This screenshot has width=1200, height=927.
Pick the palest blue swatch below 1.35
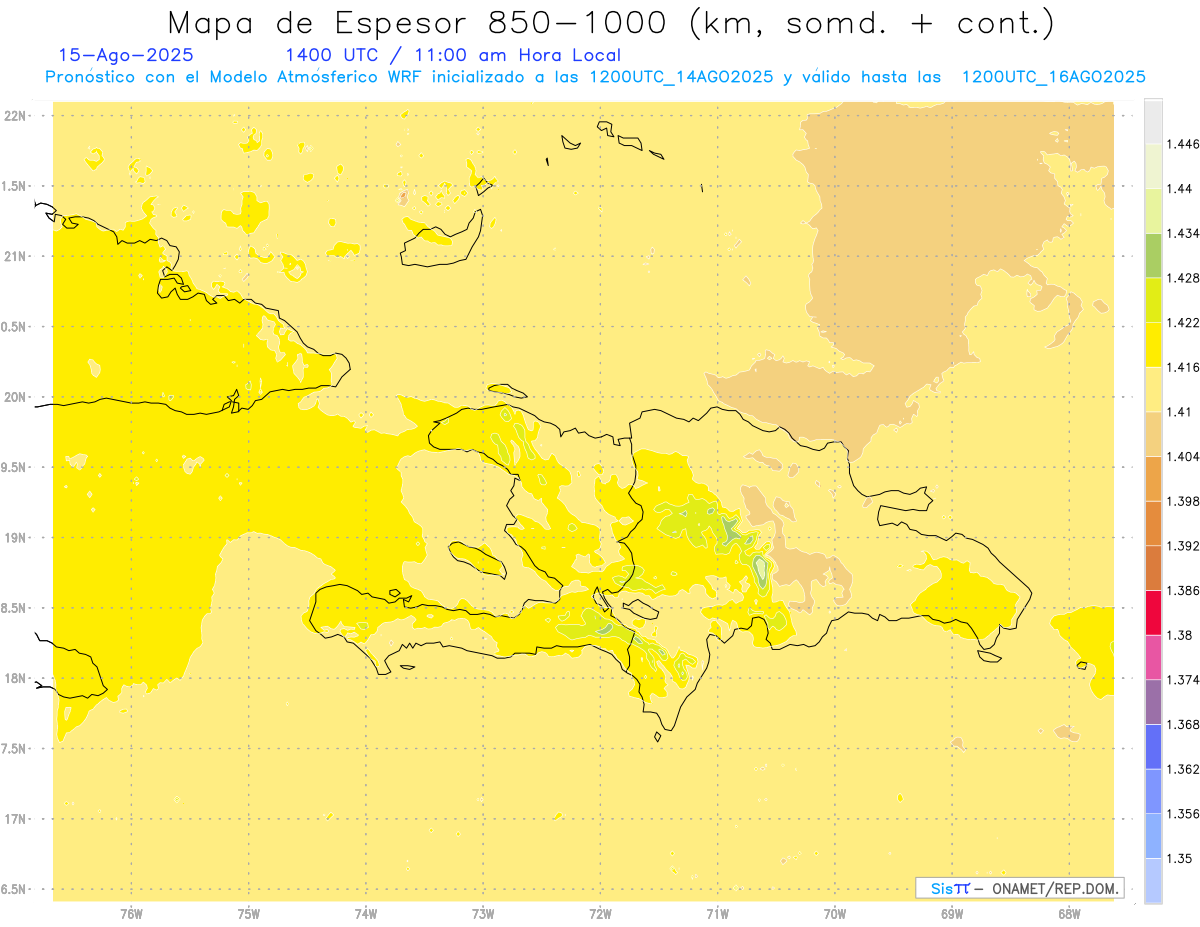coord(1153,880)
